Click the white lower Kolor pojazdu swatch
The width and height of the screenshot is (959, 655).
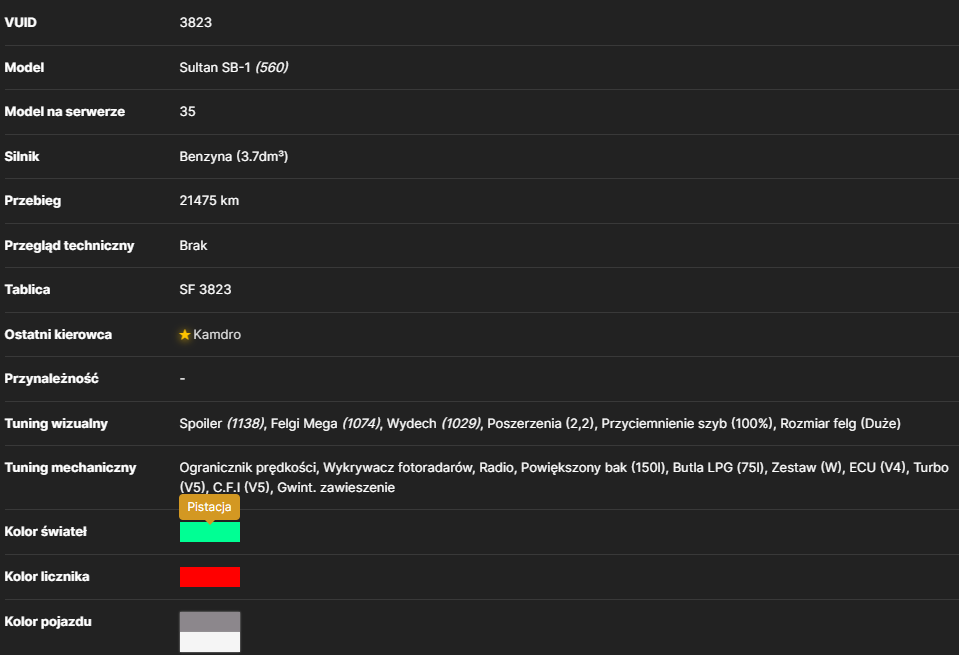tap(210, 642)
